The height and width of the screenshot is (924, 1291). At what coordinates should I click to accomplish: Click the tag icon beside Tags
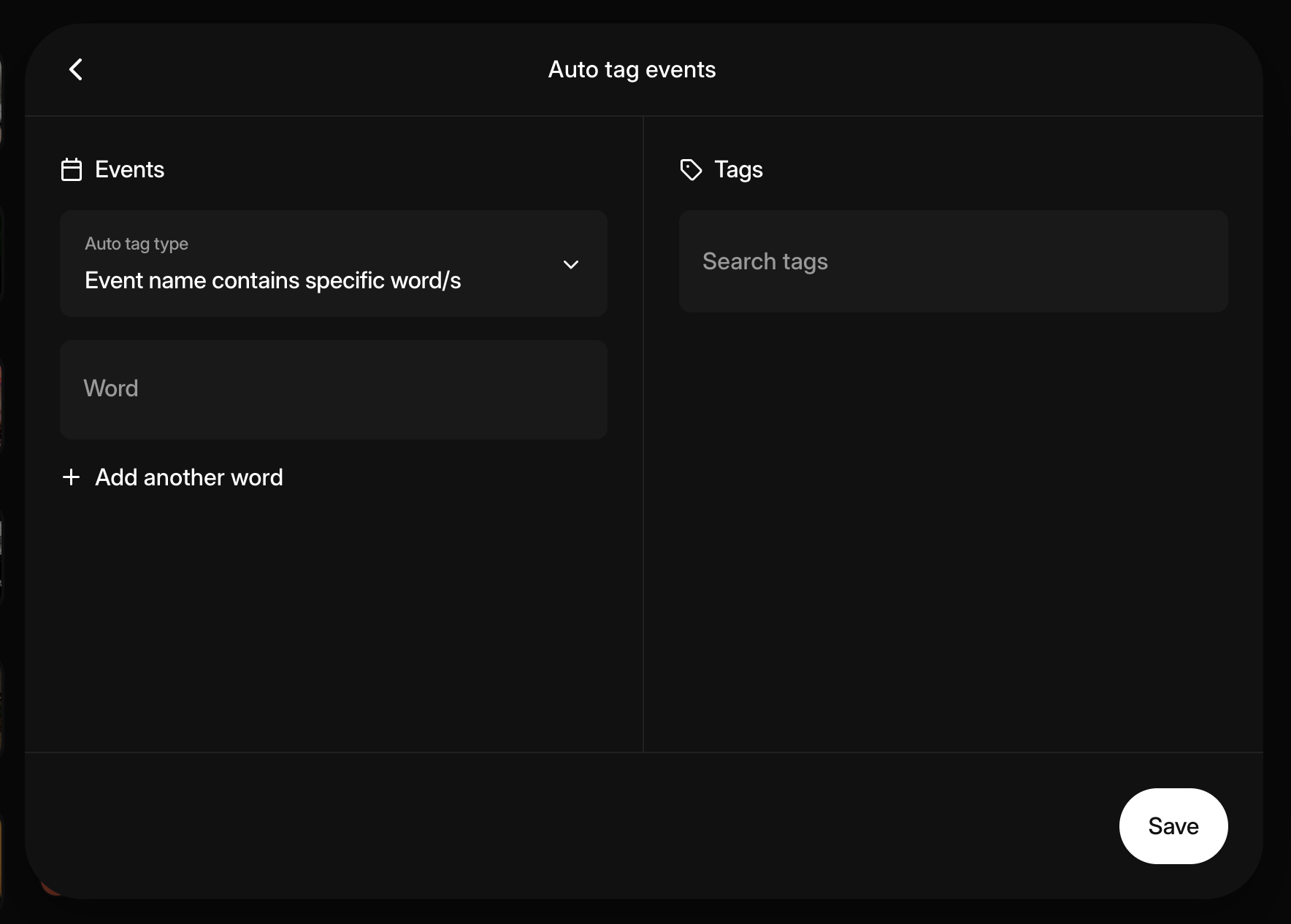(691, 170)
